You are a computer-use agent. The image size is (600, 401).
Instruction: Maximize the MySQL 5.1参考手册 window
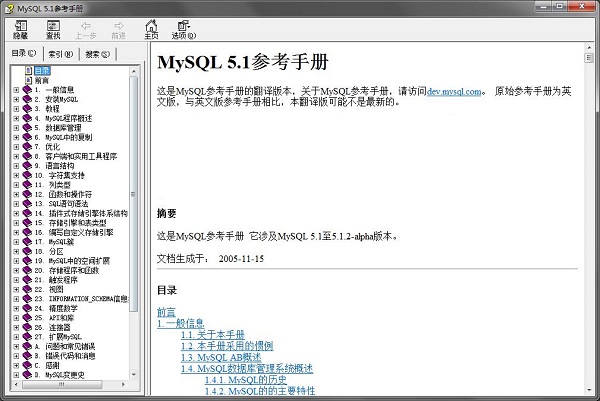click(560, 7)
